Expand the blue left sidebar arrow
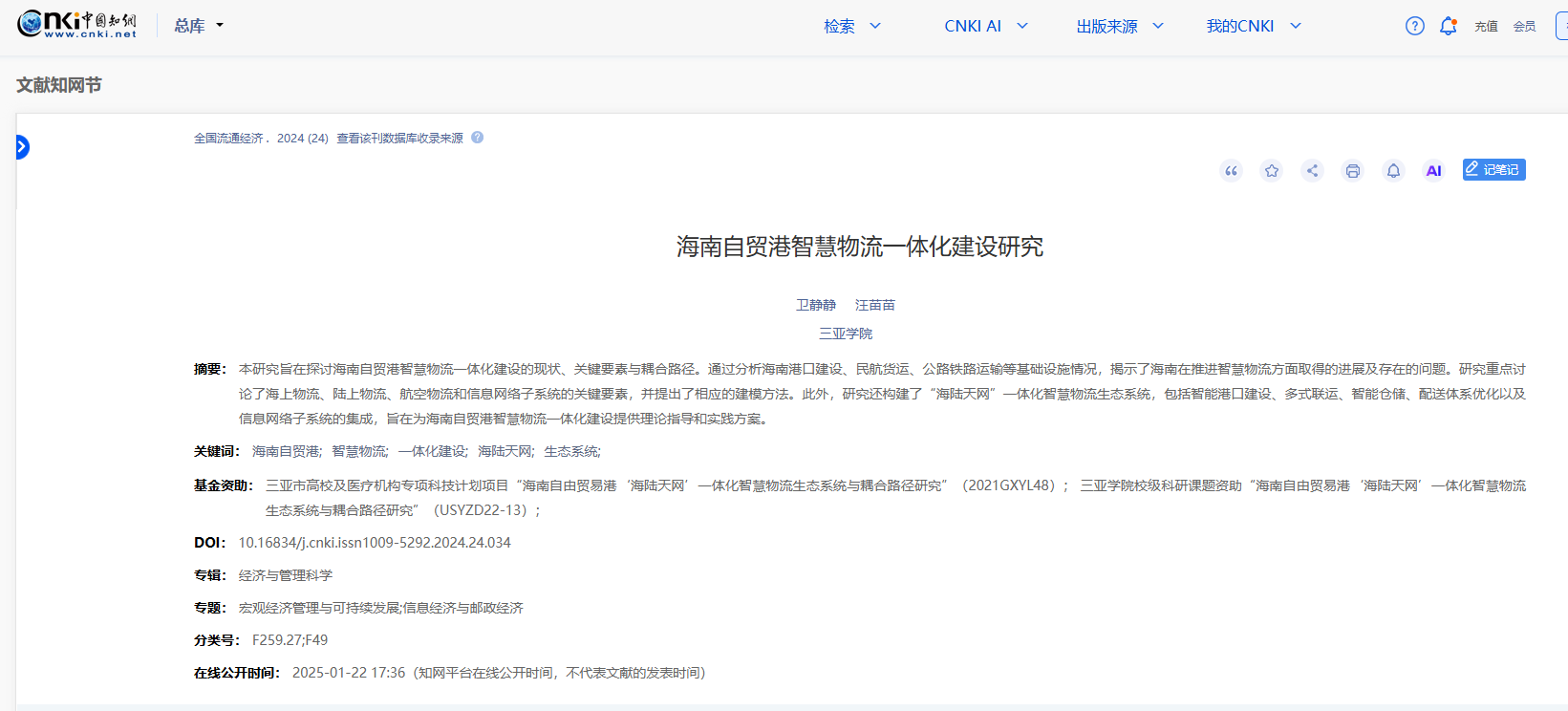This screenshot has width=1568, height=711. pyautogui.click(x=22, y=147)
